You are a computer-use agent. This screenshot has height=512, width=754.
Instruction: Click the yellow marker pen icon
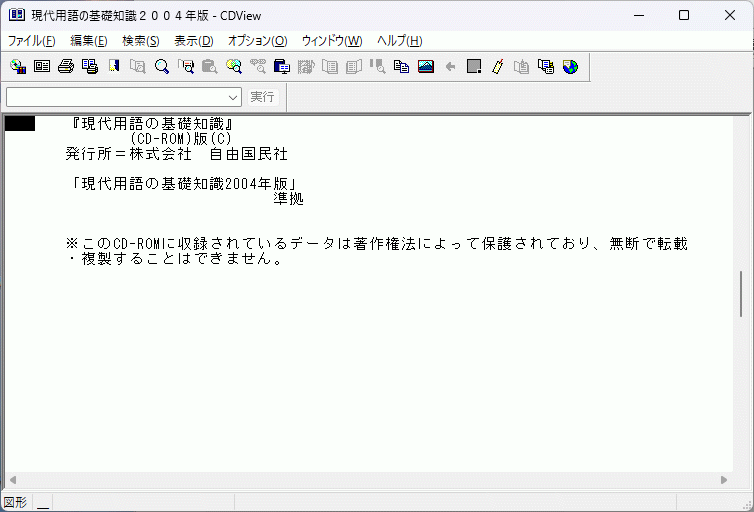pos(498,66)
